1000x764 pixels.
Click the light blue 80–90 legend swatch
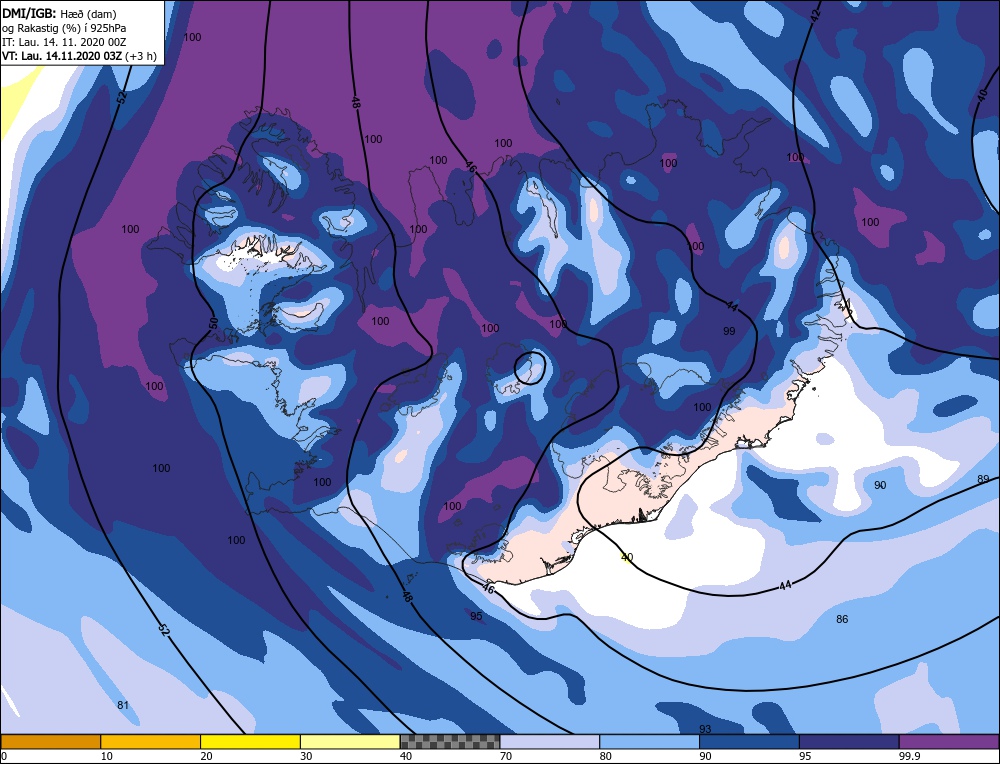[x=649, y=741]
